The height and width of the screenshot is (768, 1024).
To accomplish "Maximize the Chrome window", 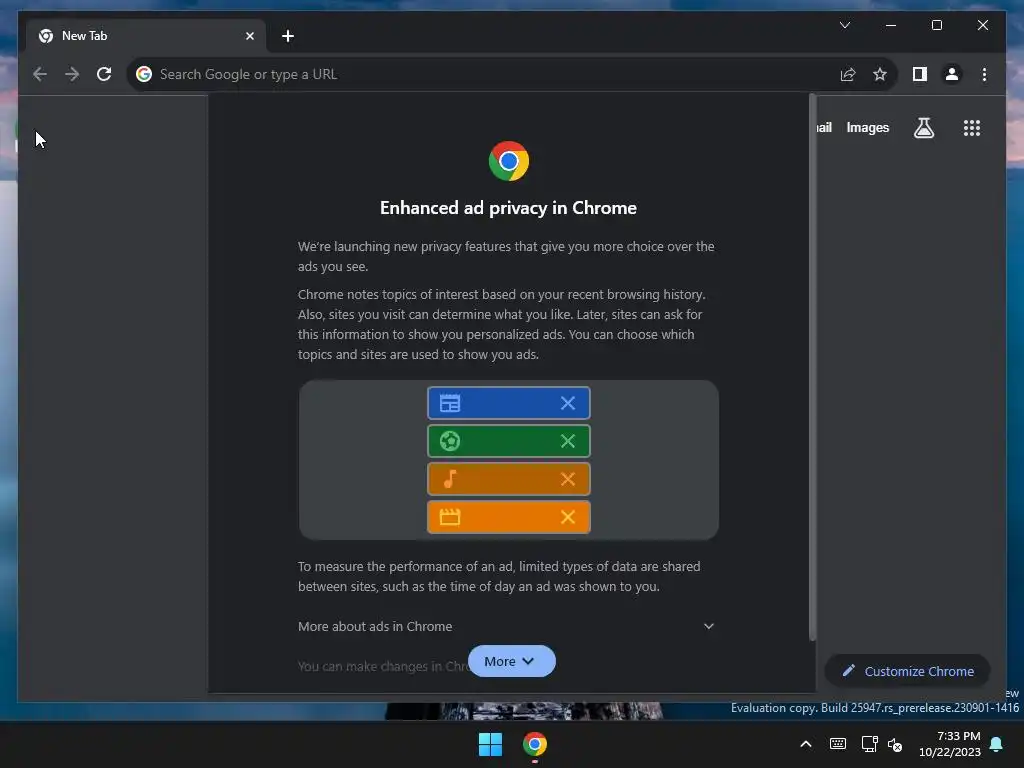I will point(936,25).
